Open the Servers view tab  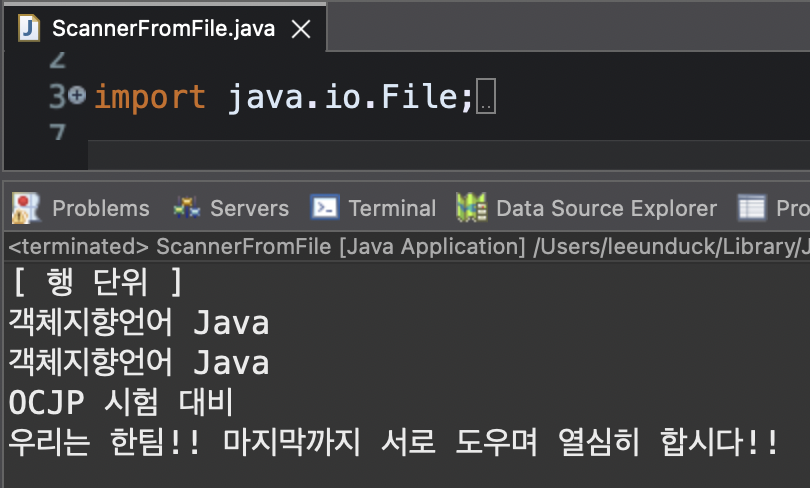pyautogui.click(x=231, y=209)
